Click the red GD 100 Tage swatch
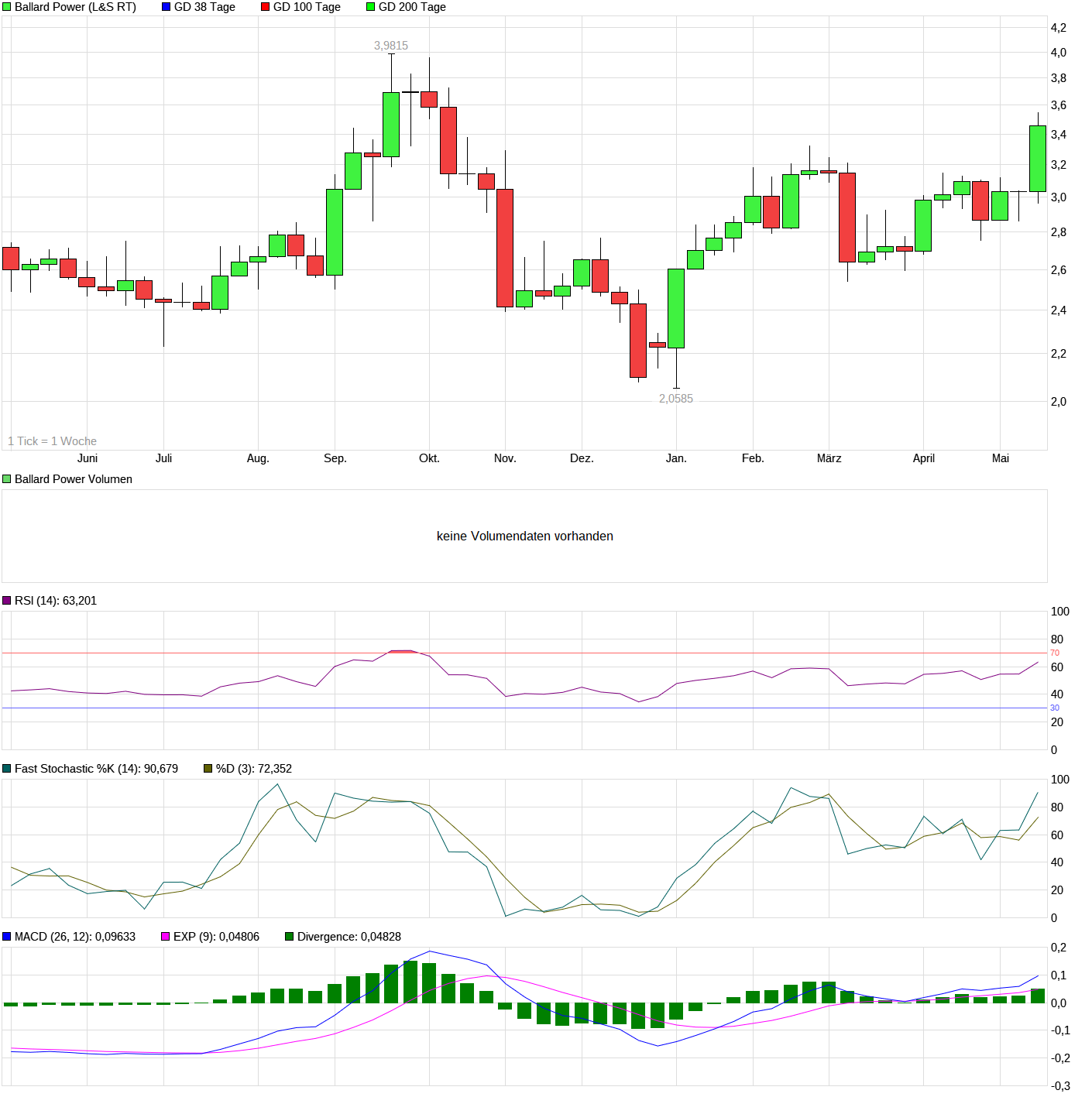This screenshot has width=1092, height=1097. (x=266, y=7)
